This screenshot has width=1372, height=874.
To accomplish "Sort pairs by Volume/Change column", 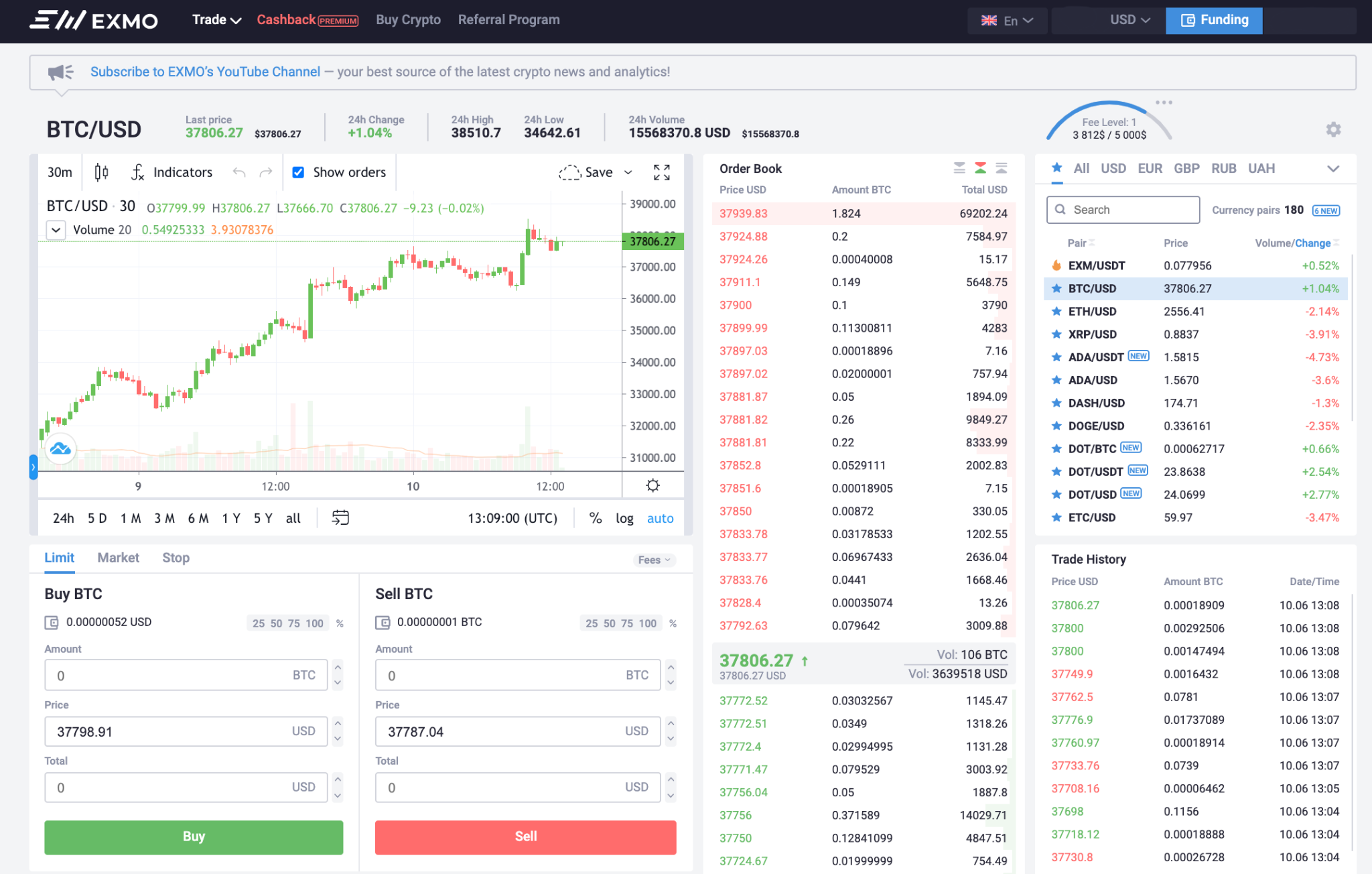I will [1297, 243].
